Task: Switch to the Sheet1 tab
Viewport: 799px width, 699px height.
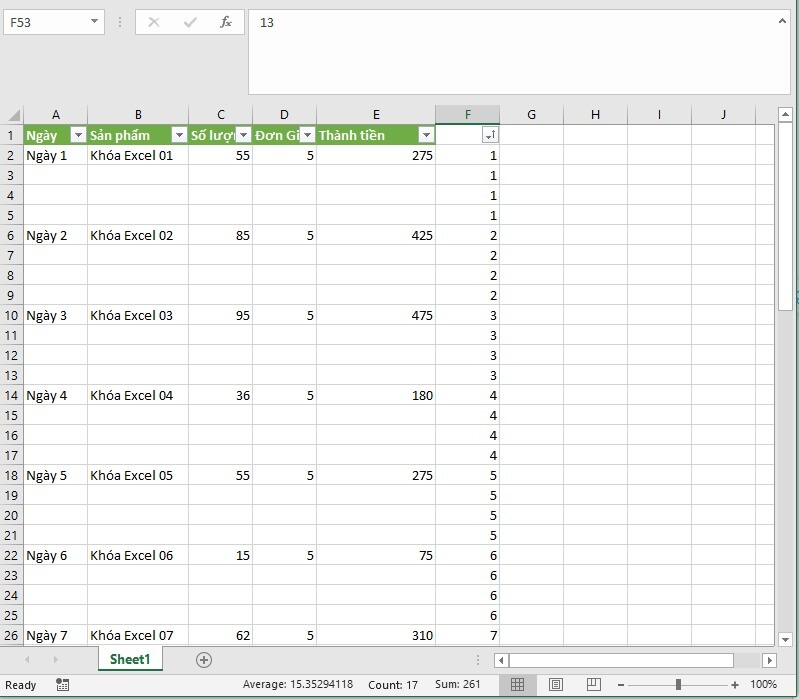Action: point(130,659)
